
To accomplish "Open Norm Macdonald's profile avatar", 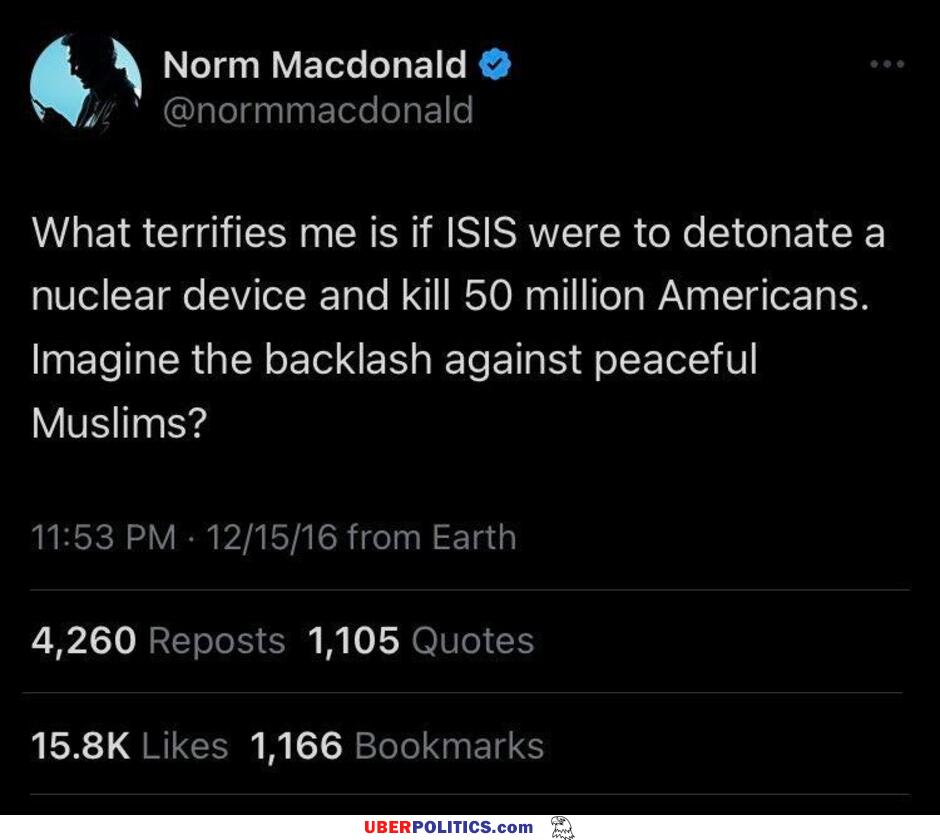I will pos(86,86).
